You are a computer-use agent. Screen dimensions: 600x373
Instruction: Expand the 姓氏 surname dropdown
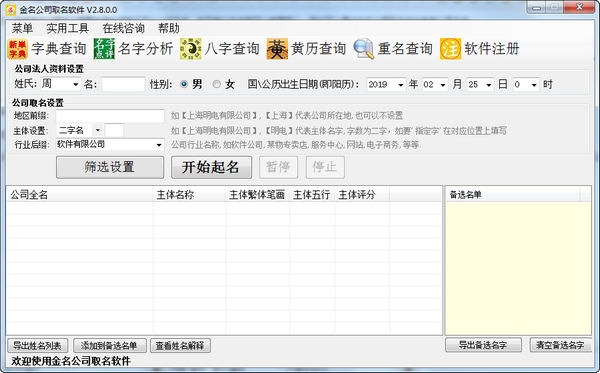(75, 84)
